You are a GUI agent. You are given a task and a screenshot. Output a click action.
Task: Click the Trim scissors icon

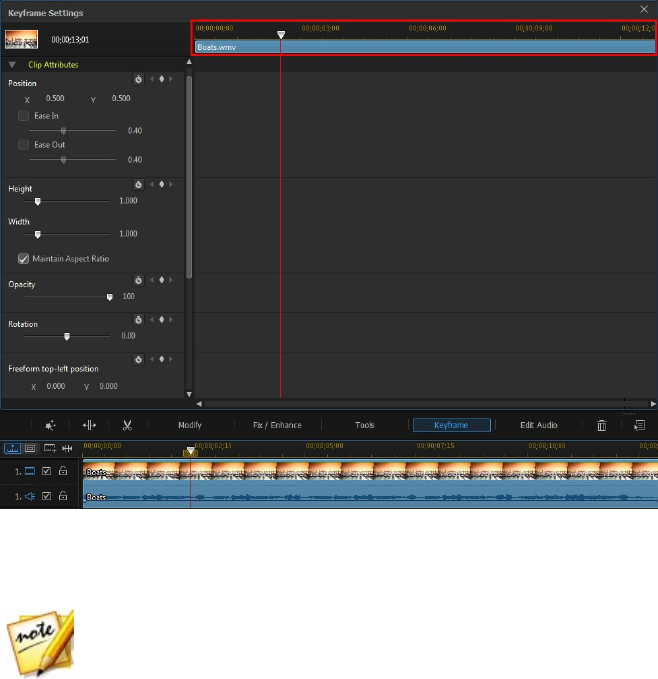pyautogui.click(x=127, y=425)
